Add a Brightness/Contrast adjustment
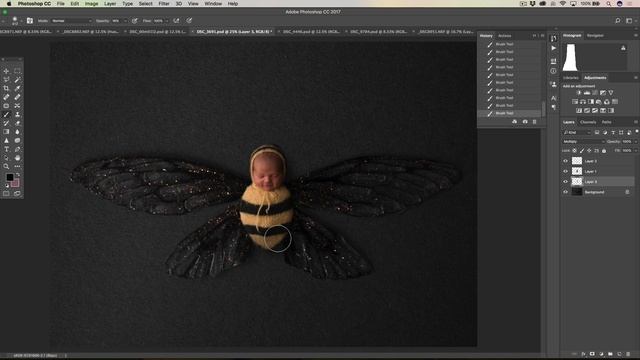The height and width of the screenshot is (360, 640). point(579,93)
